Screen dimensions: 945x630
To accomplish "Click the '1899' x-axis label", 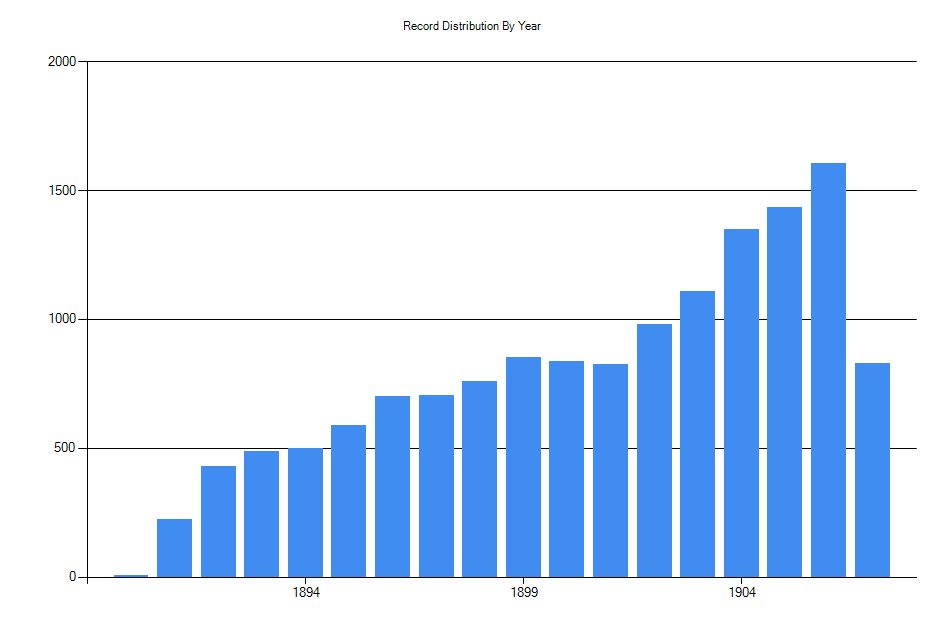I will click(x=524, y=593).
